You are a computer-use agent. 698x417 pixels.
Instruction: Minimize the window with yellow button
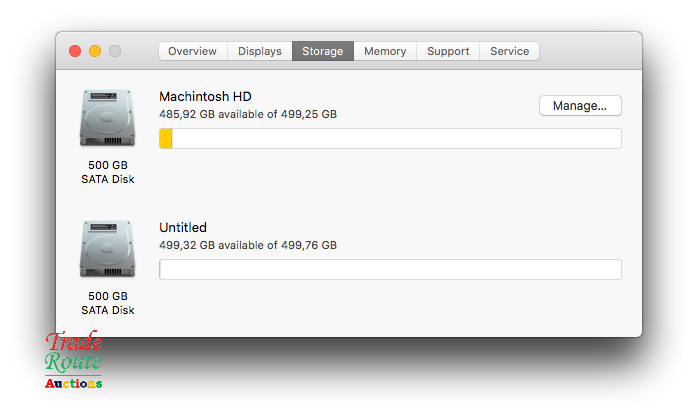click(x=95, y=51)
